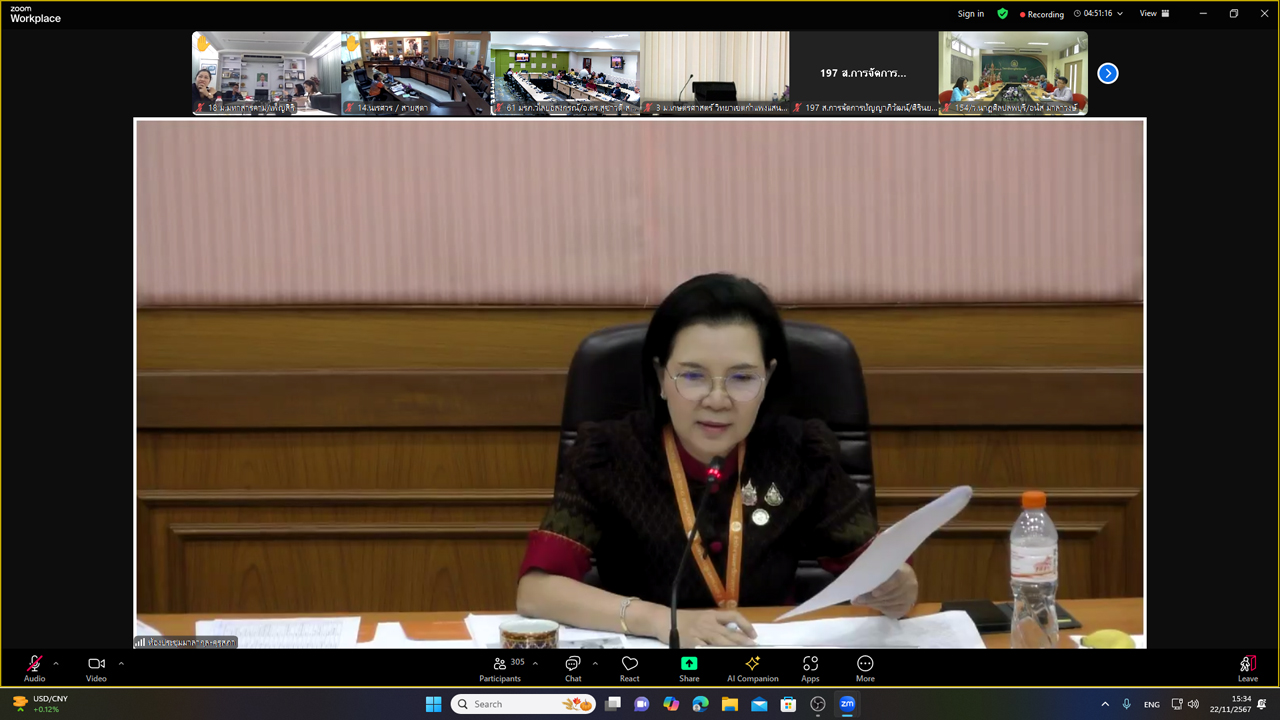Expand the meeting timer dropdown
The width and height of the screenshot is (1280, 720).
(1119, 14)
